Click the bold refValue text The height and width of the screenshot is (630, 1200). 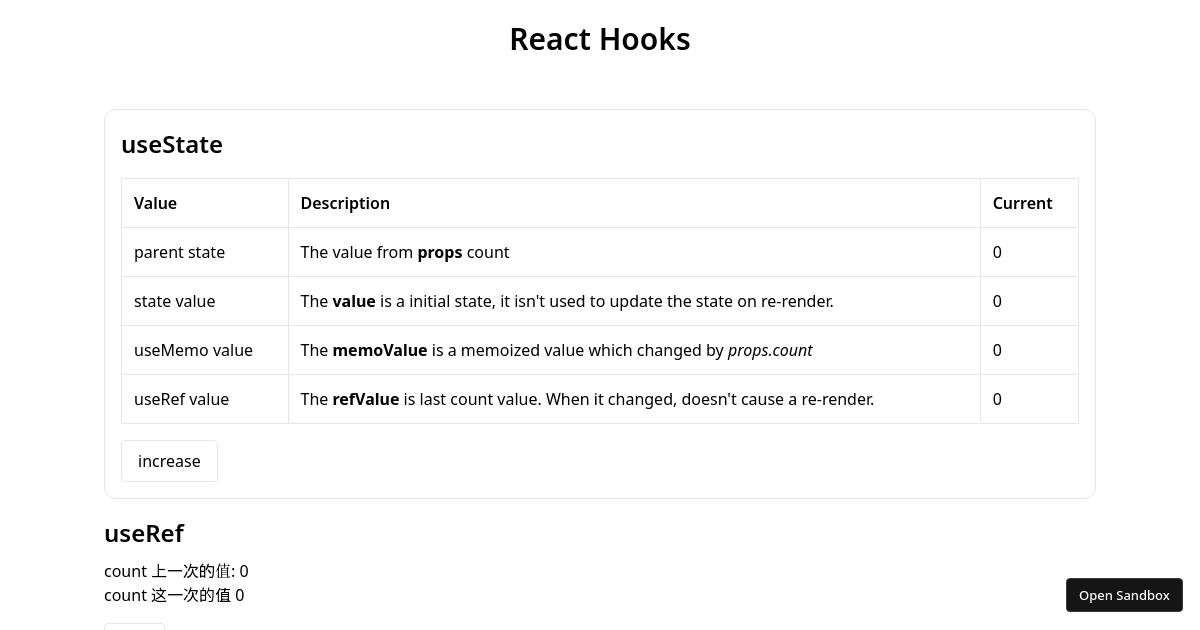tap(366, 399)
